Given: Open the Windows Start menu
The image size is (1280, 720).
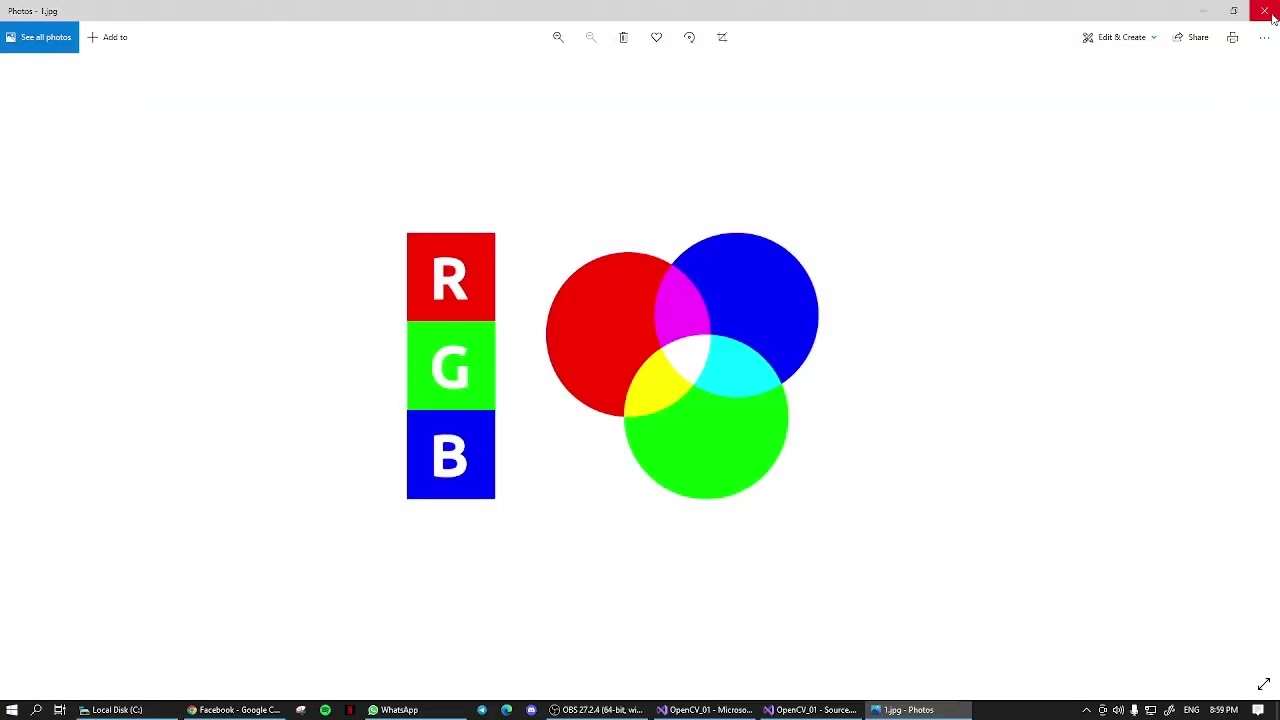Looking at the screenshot, I should click(x=12, y=710).
